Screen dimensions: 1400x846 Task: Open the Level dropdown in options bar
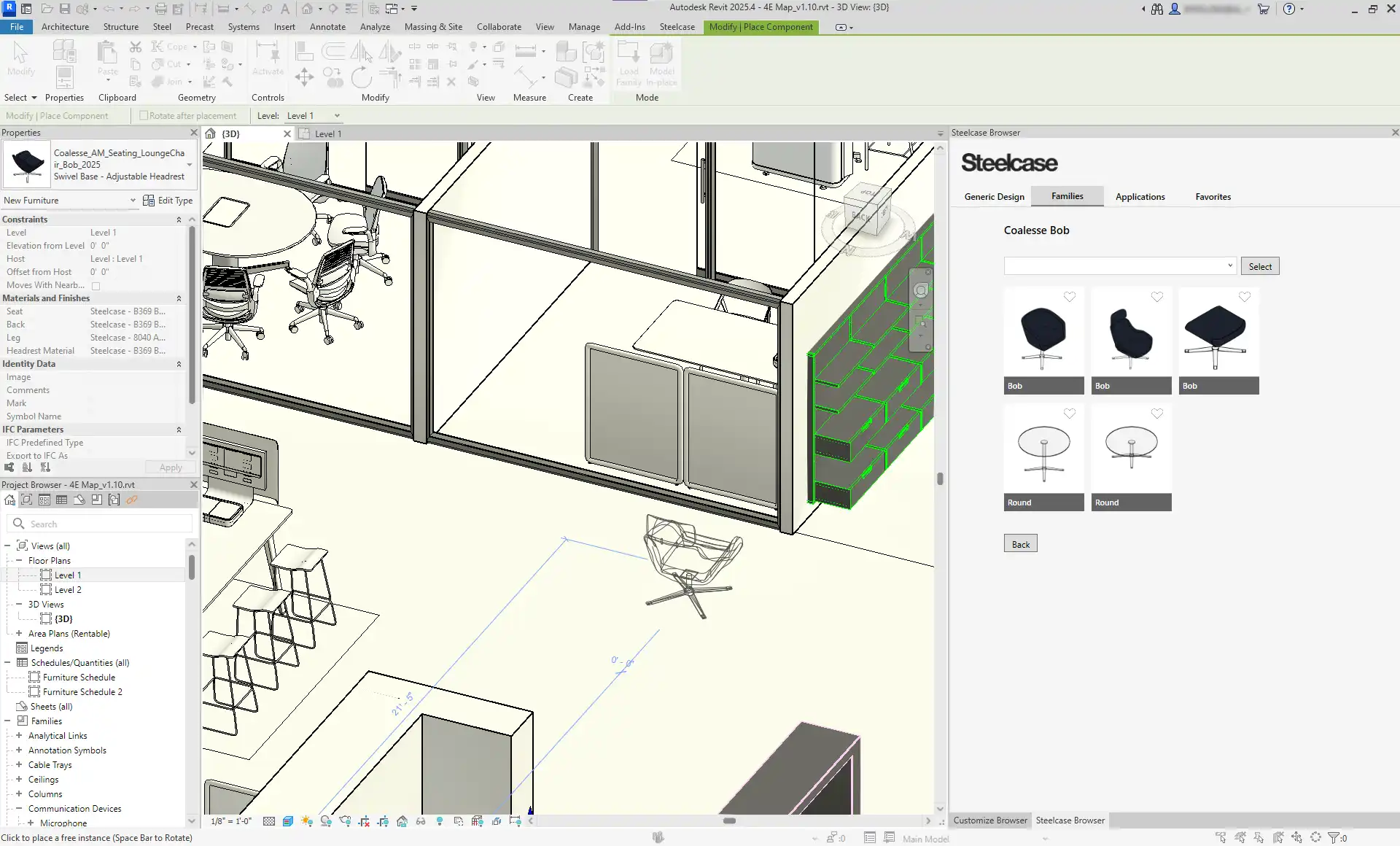pos(337,116)
